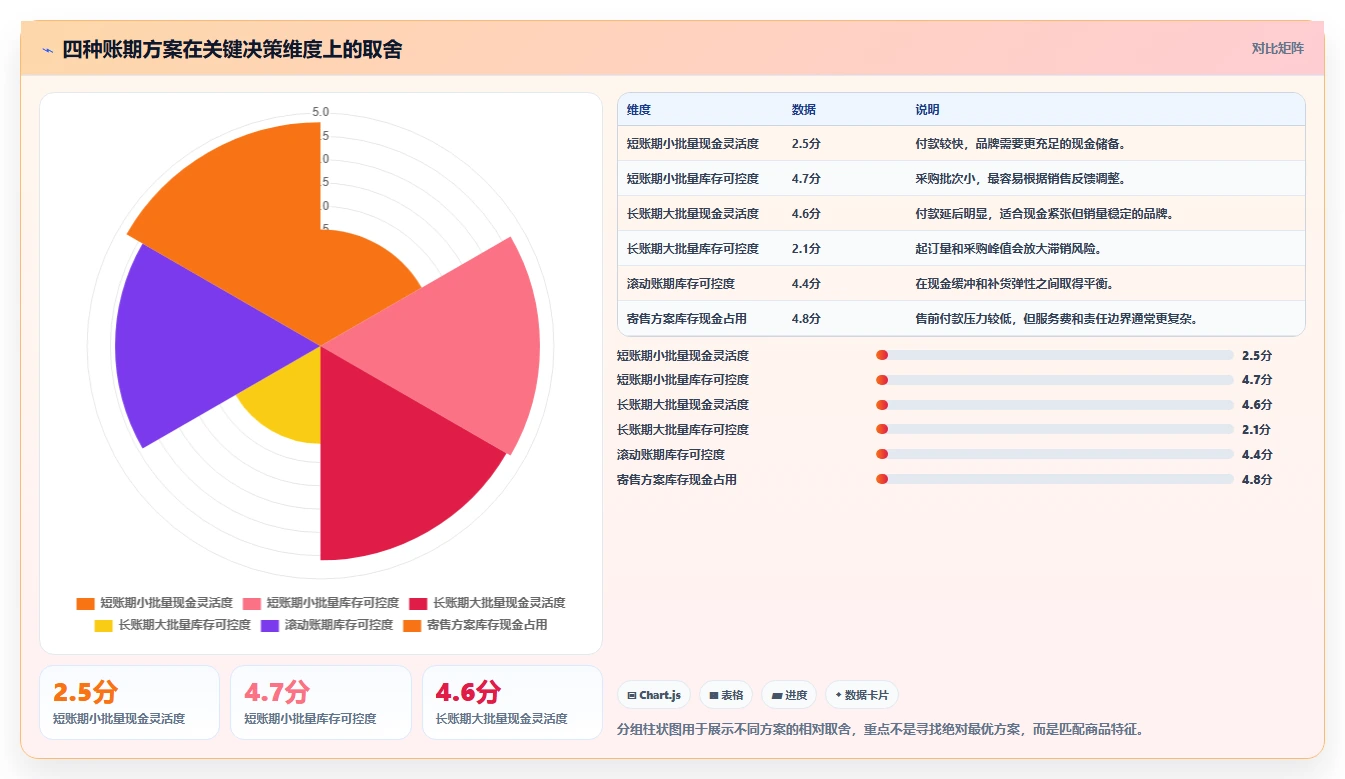Click description 在现金缓冲和补货弹性之间取得平衡

[1015, 284]
